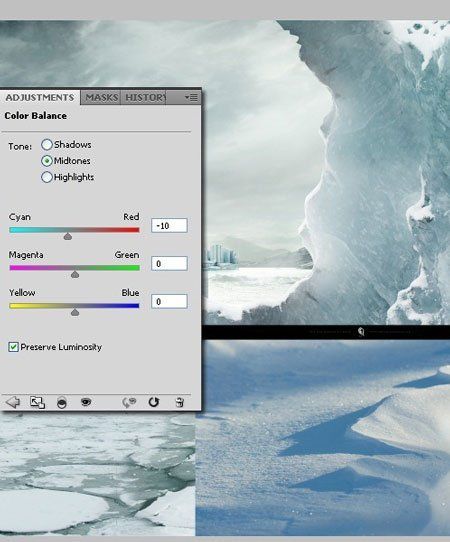Select Shadows tone radio button

coord(47,144)
